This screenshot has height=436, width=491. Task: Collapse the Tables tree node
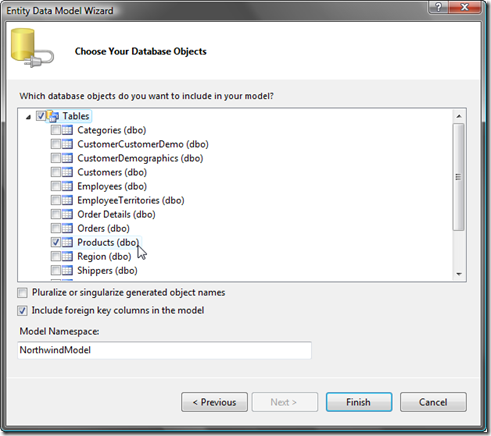[x=29, y=117]
